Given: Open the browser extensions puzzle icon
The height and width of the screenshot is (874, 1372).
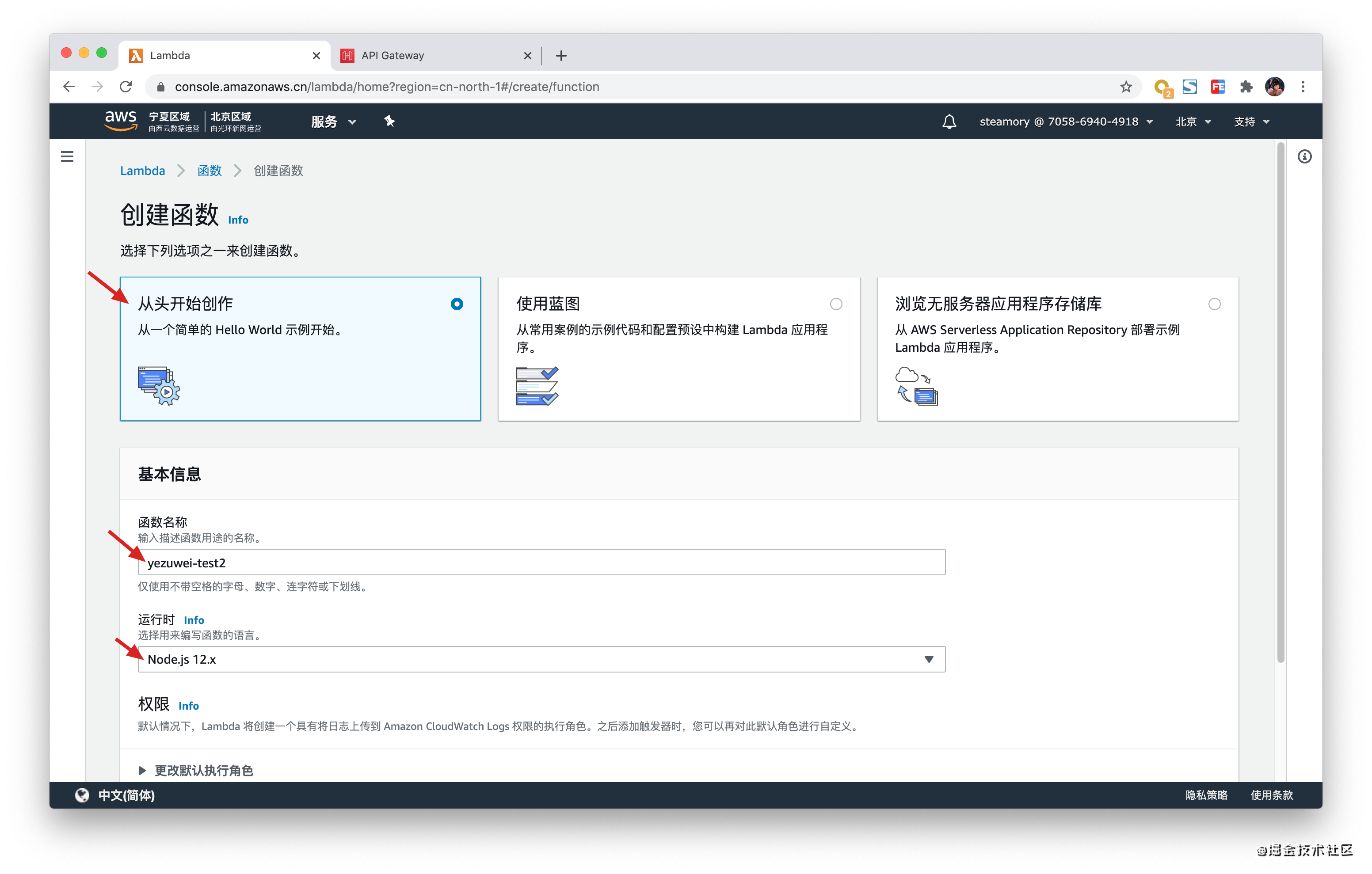Looking at the screenshot, I should (x=1246, y=87).
